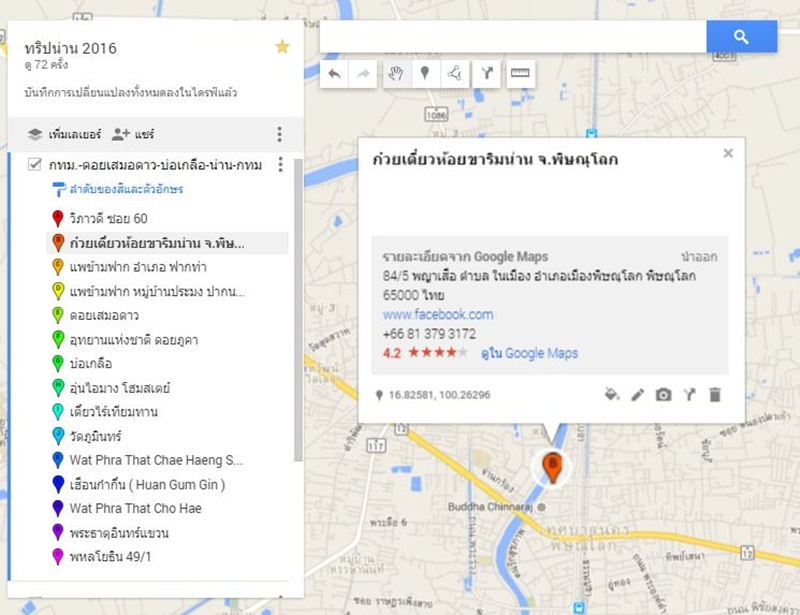The height and width of the screenshot is (615, 800).
Task: Select พหลโยธิน 49/1 place
Action: pyautogui.click(x=111, y=556)
